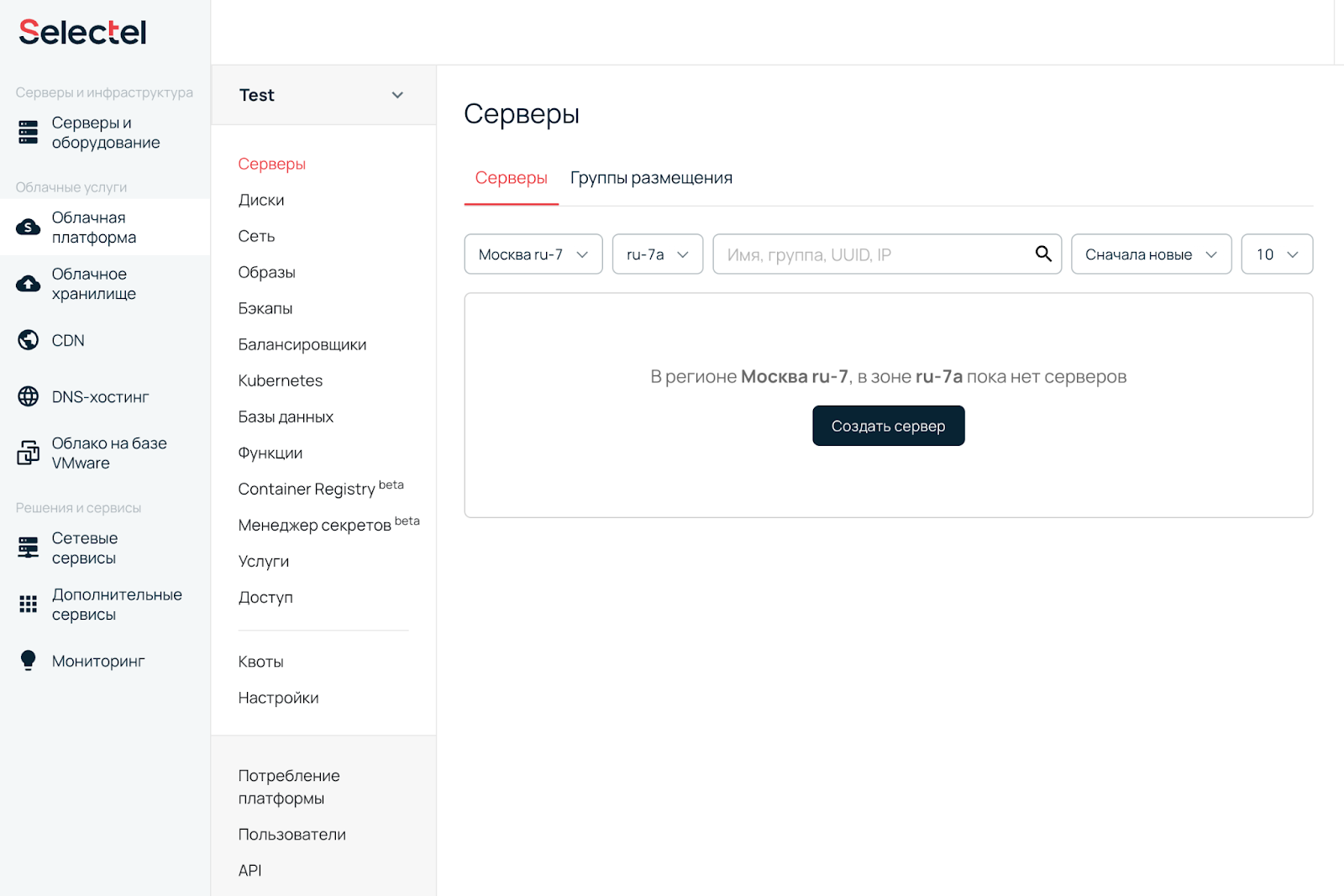Open the Услуги menu item
The height and width of the screenshot is (896, 1344).
point(264,561)
